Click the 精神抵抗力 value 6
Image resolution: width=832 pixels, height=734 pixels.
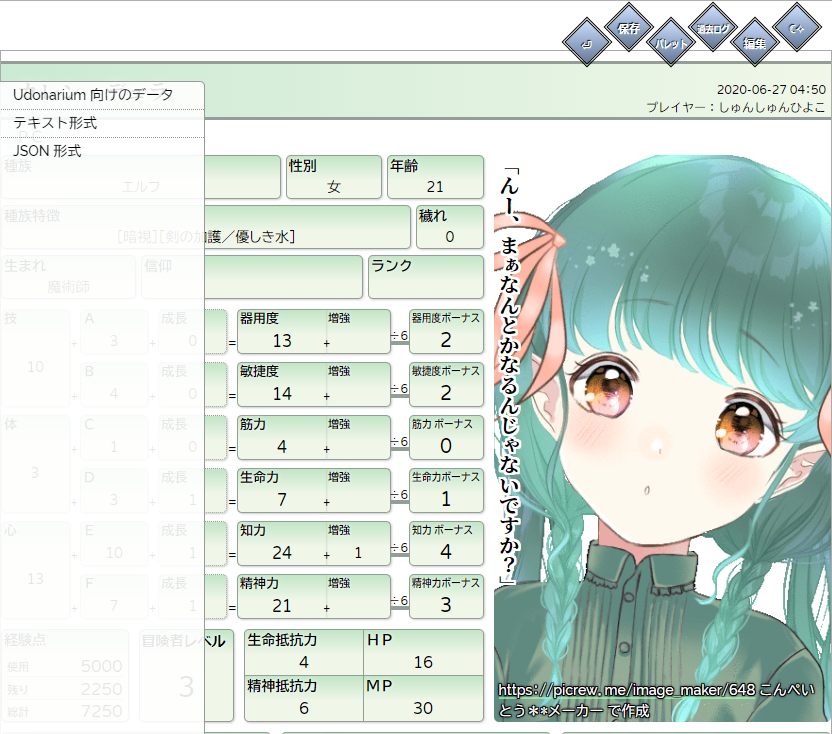(304, 708)
